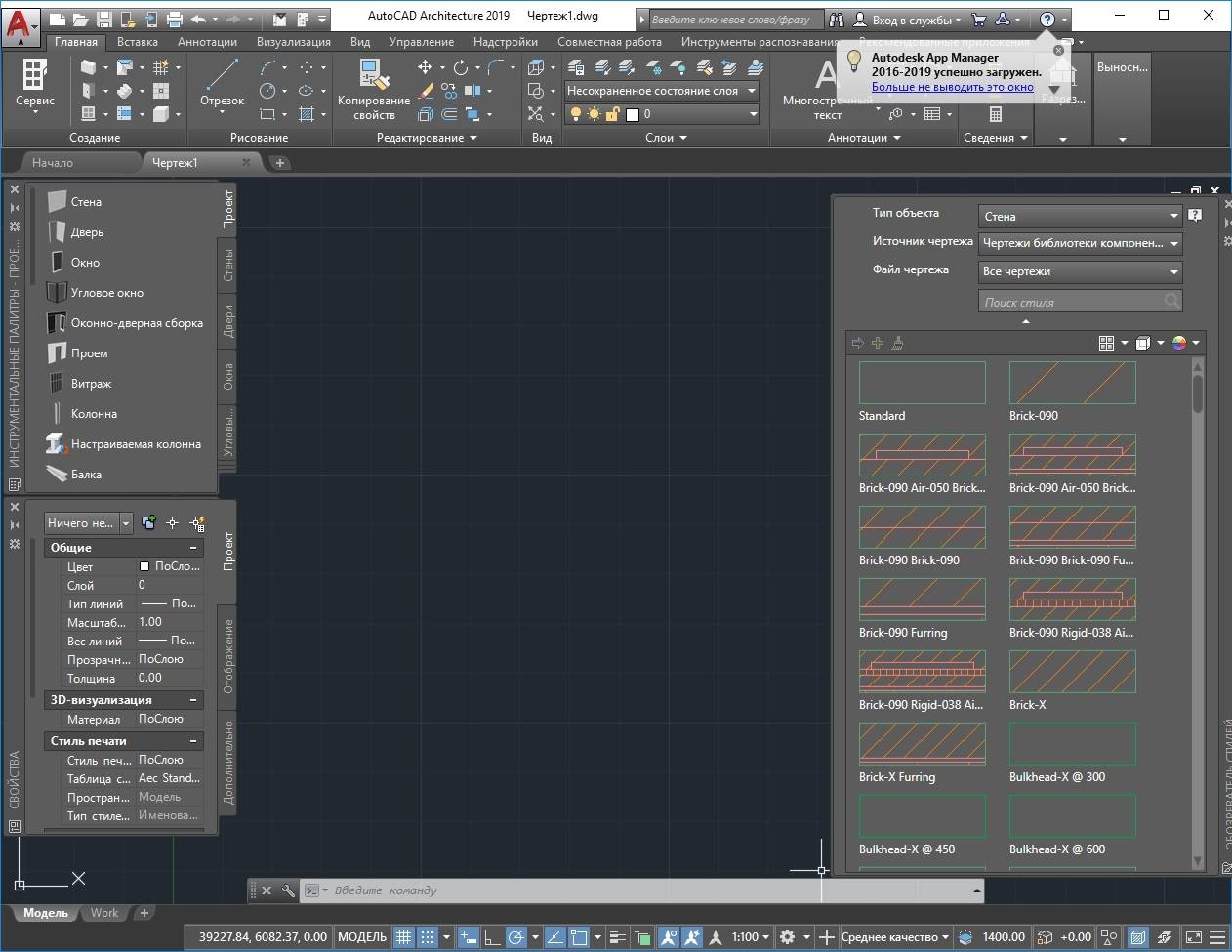Open the Тип объекта dropdown showing Стена
Screen dimensions: 1232x952
pos(1080,216)
